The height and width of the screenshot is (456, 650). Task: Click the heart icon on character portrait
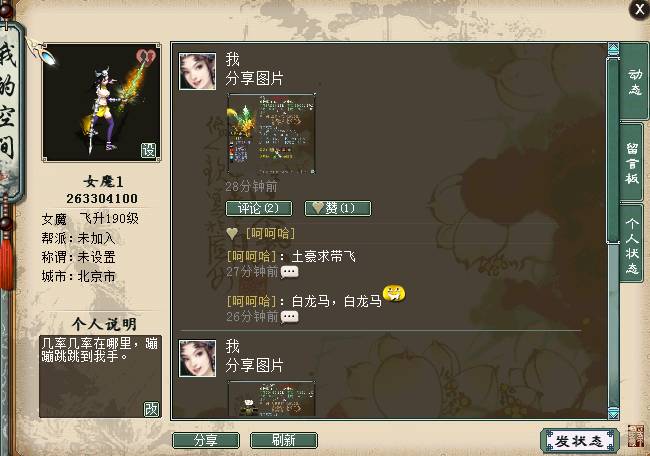pyautogui.click(x=146, y=56)
